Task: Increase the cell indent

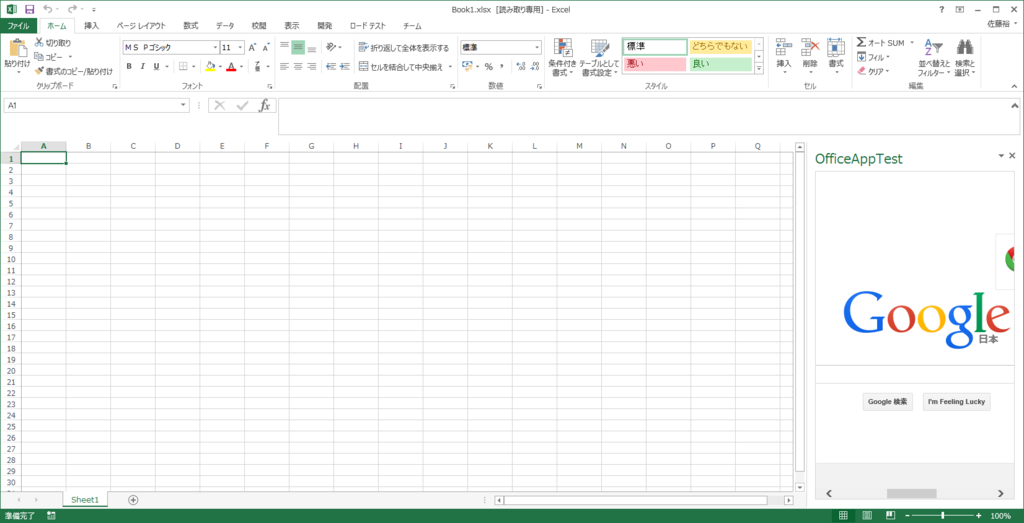Action: [345, 66]
